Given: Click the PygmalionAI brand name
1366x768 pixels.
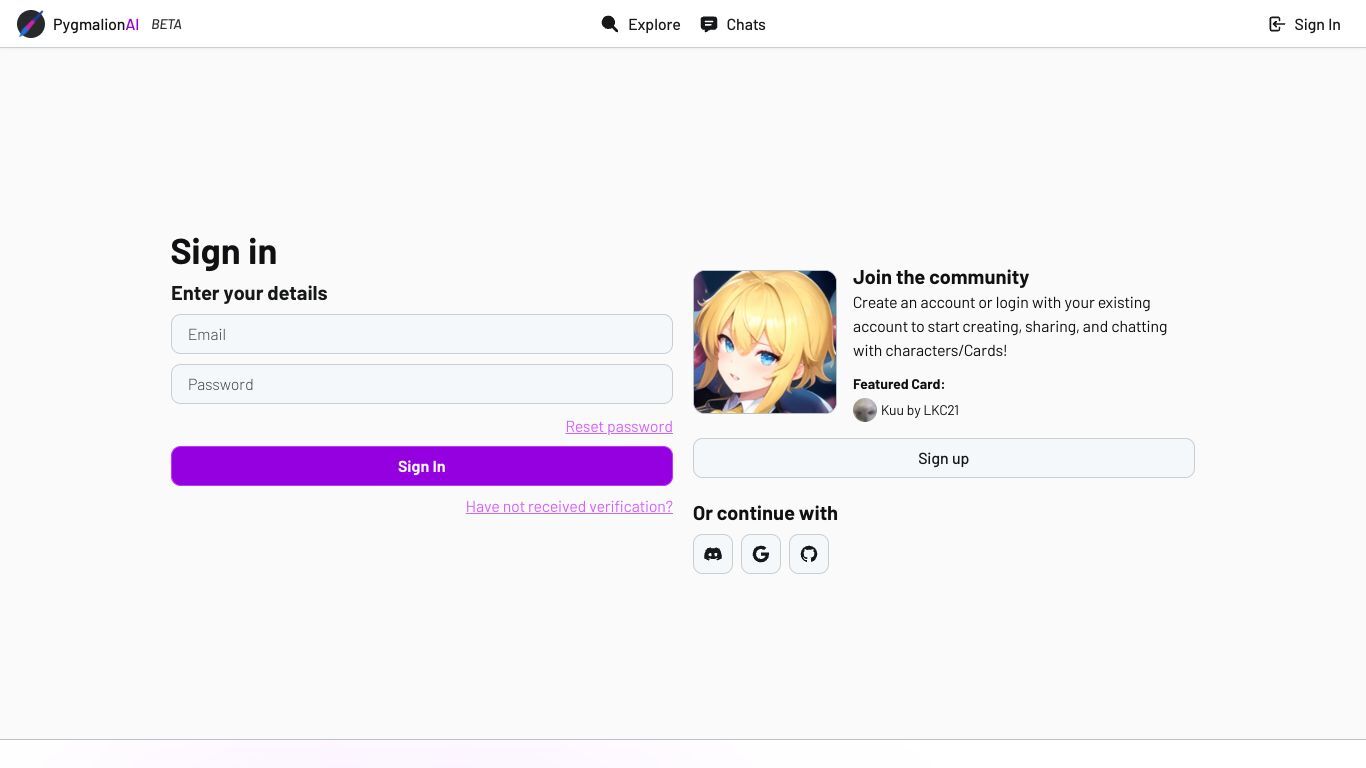Looking at the screenshot, I should pos(96,24).
